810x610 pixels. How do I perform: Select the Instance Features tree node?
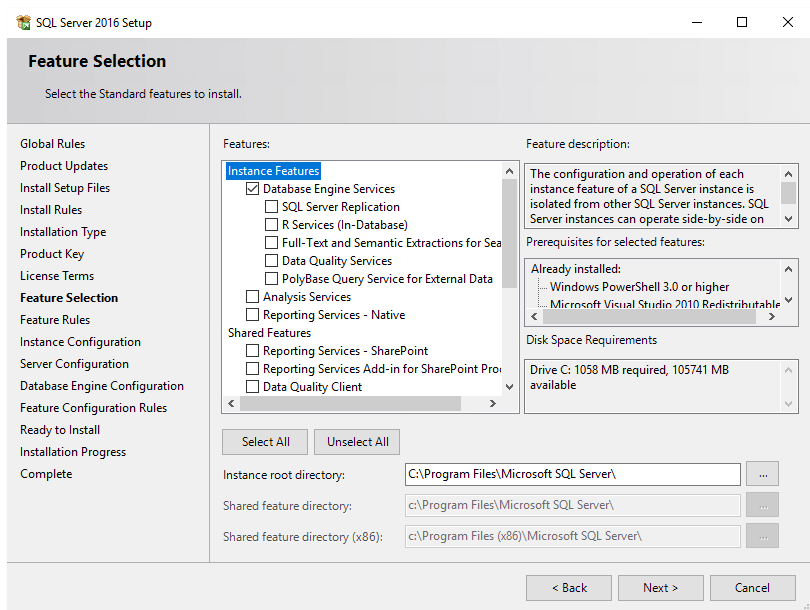point(273,171)
